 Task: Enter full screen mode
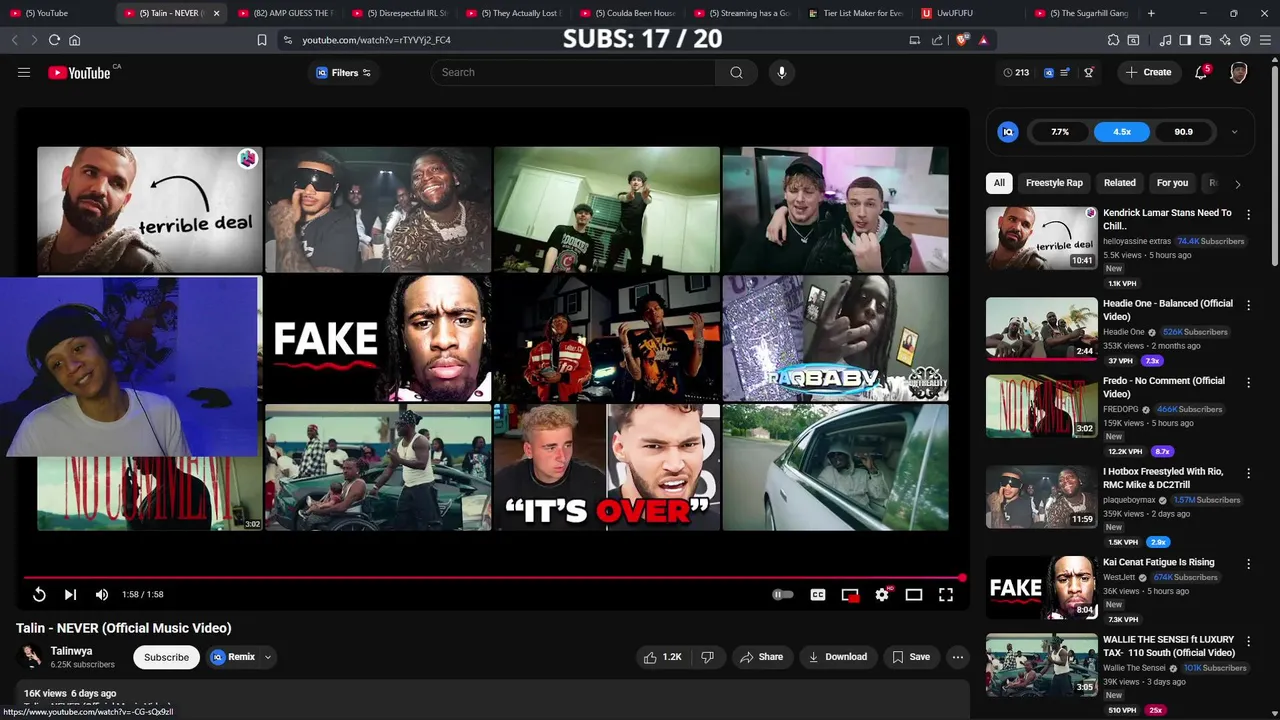point(946,594)
